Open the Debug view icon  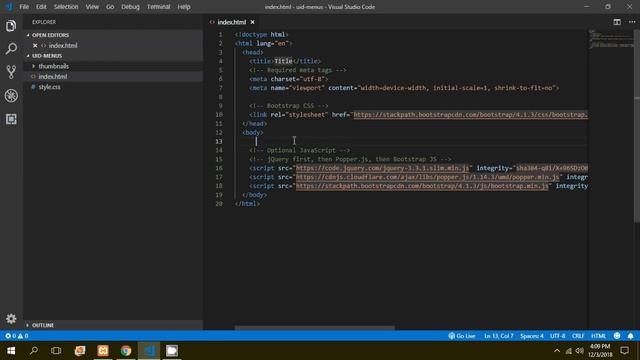tap(11, 96)
